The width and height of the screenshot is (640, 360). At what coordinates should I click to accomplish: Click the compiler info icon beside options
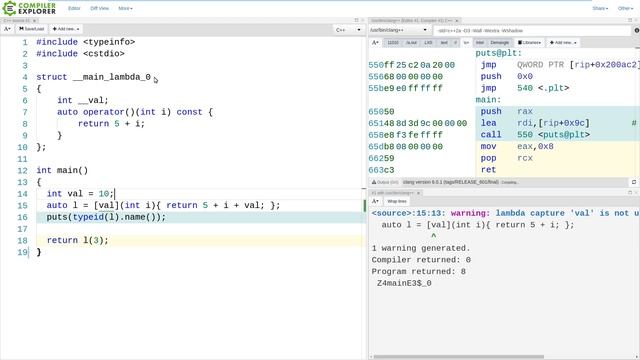637,31
